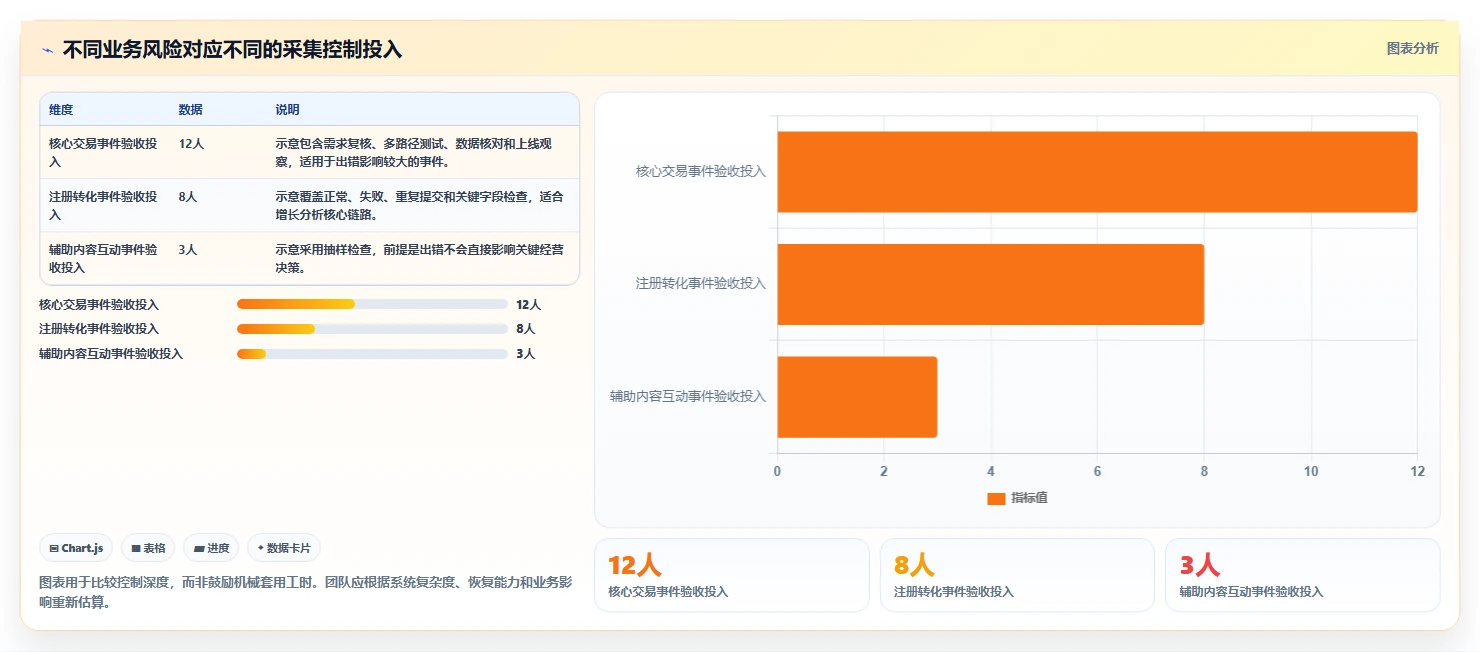Screen dimensions: 1480x652
Task: Click the 8人 value beside progress bar
Action: [526, 329]
